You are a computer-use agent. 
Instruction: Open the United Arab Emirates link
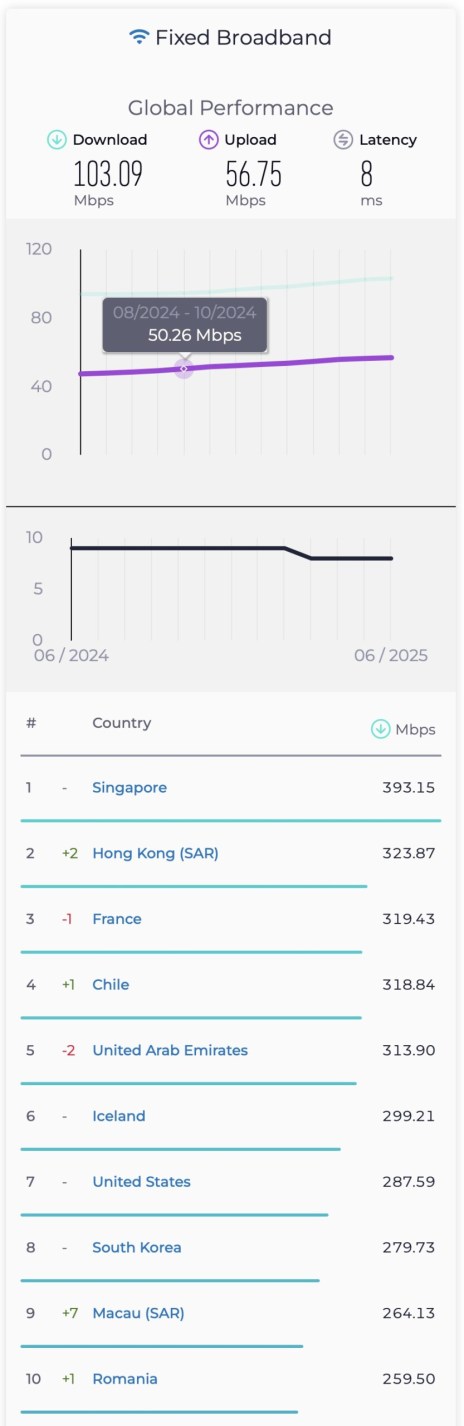[x=170, y=1050]
